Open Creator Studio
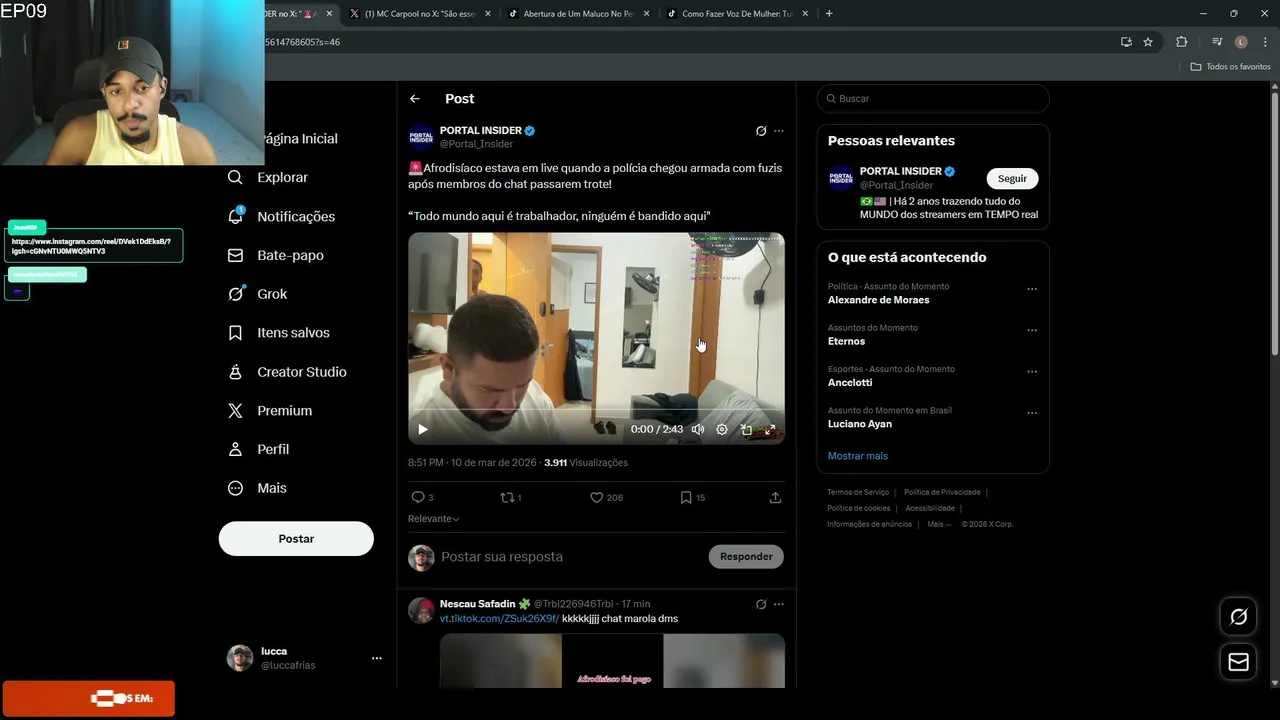Screen dimensions: 1280x720 [x=287, y=372]
